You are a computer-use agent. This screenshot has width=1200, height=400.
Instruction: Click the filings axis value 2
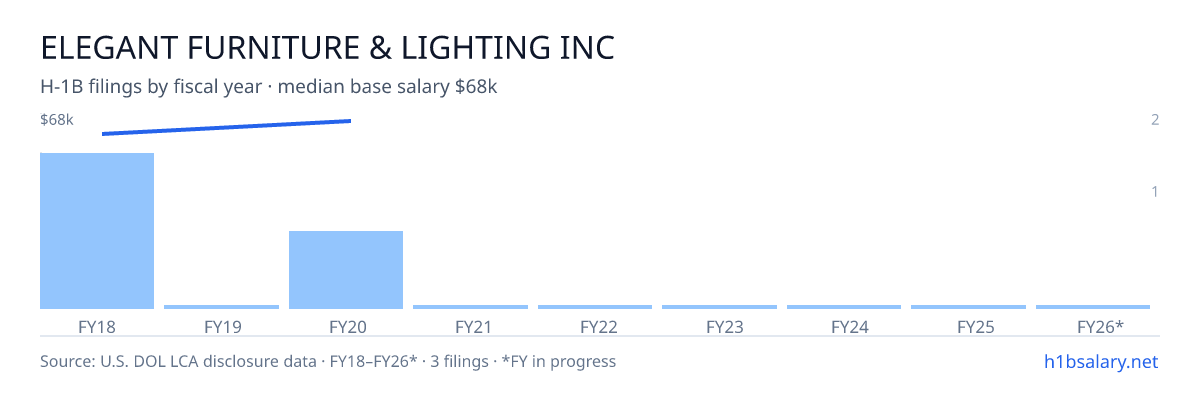coord(1155,120)
